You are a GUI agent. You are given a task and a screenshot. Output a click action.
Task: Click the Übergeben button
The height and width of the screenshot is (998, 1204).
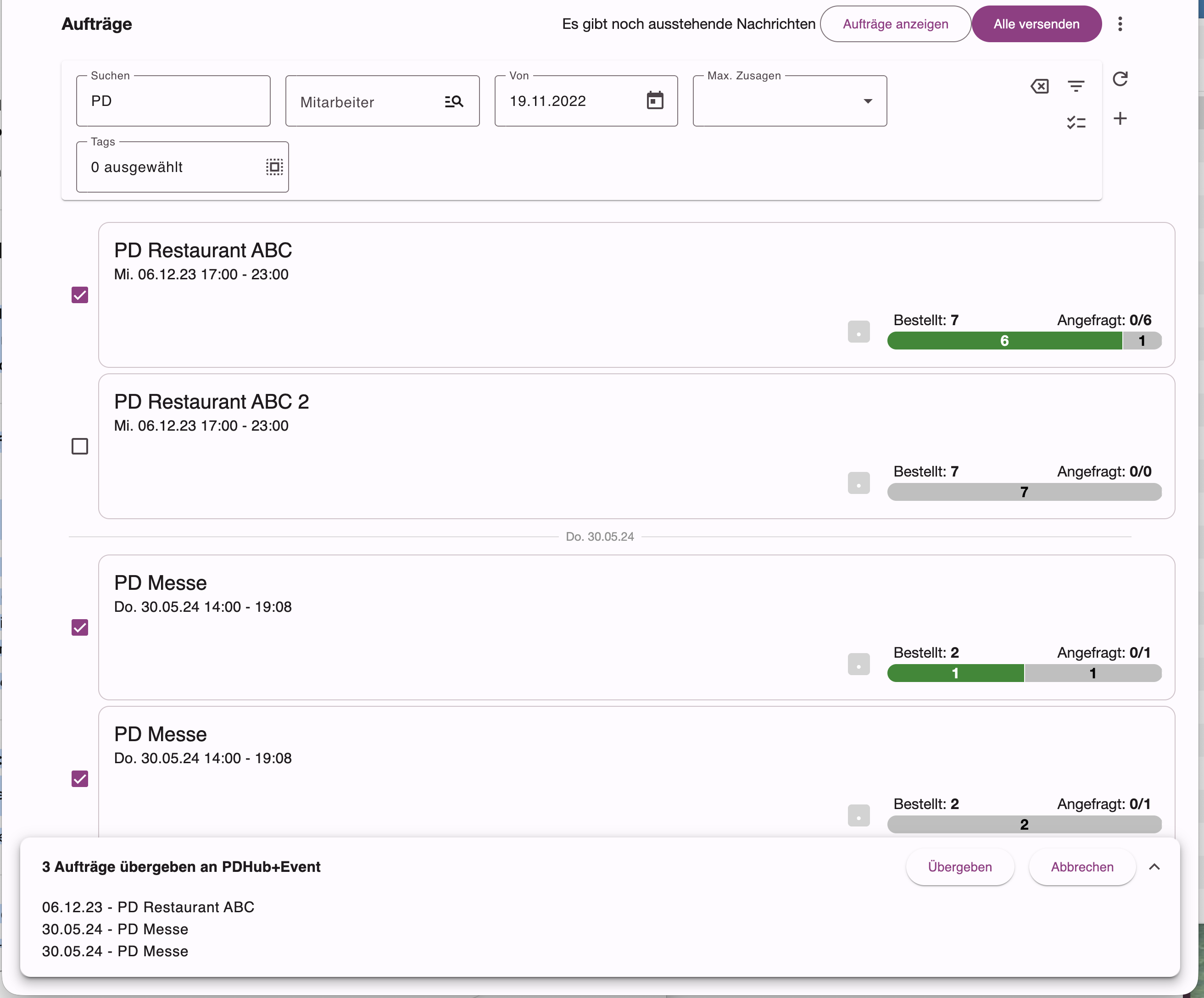coord(959,867)
